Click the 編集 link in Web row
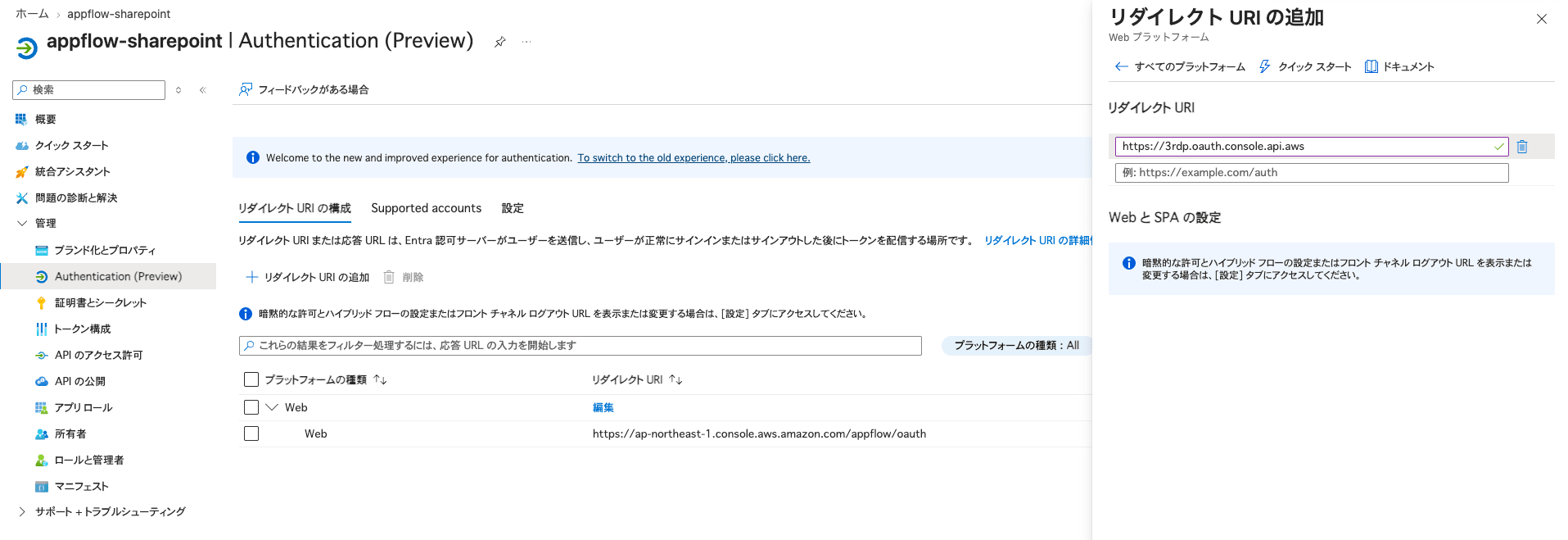The image size is (1568, 540). pyautogui.click(x=603, y=407)
